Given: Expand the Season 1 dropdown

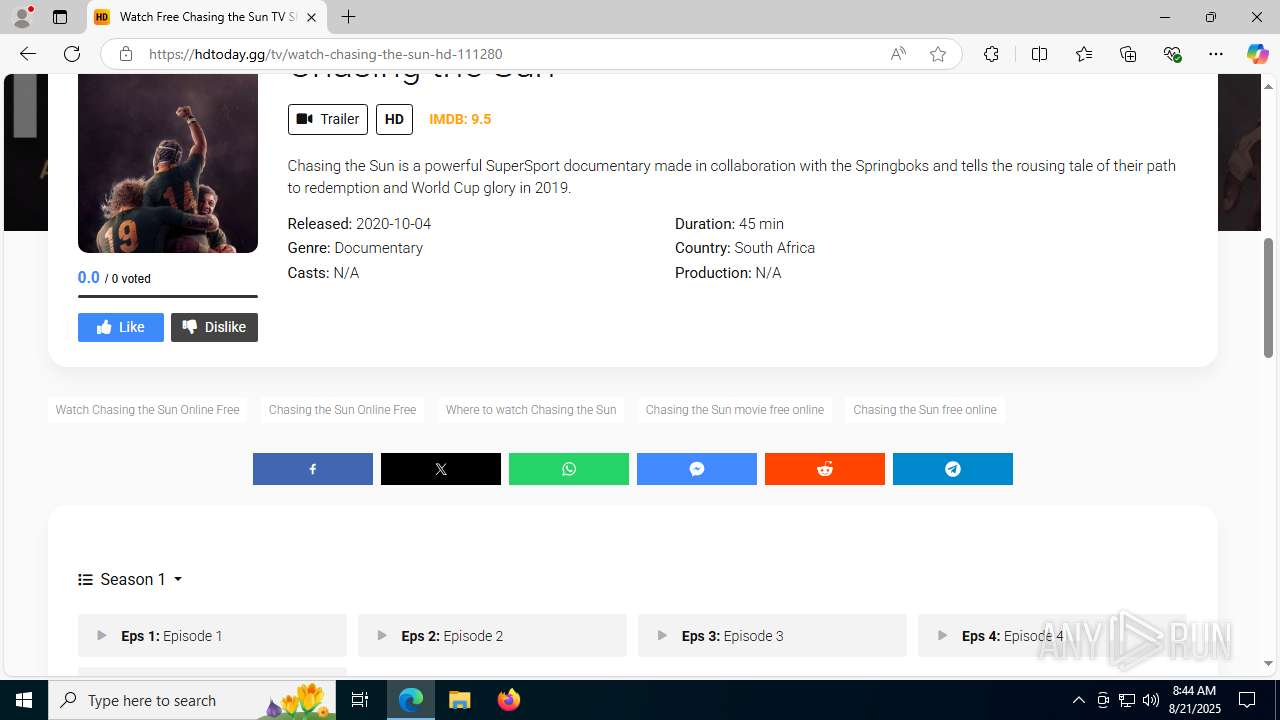Looking at the screenshot, I should pos(130,579).
